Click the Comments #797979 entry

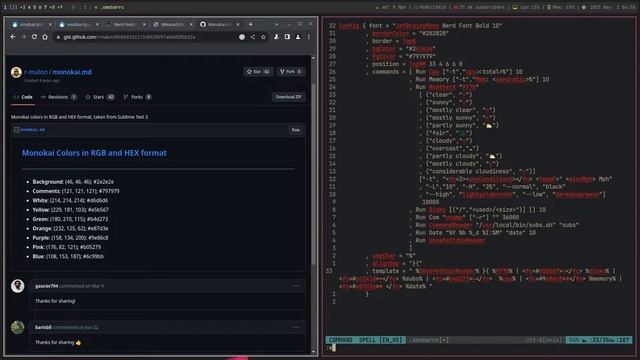pos(76,191)
